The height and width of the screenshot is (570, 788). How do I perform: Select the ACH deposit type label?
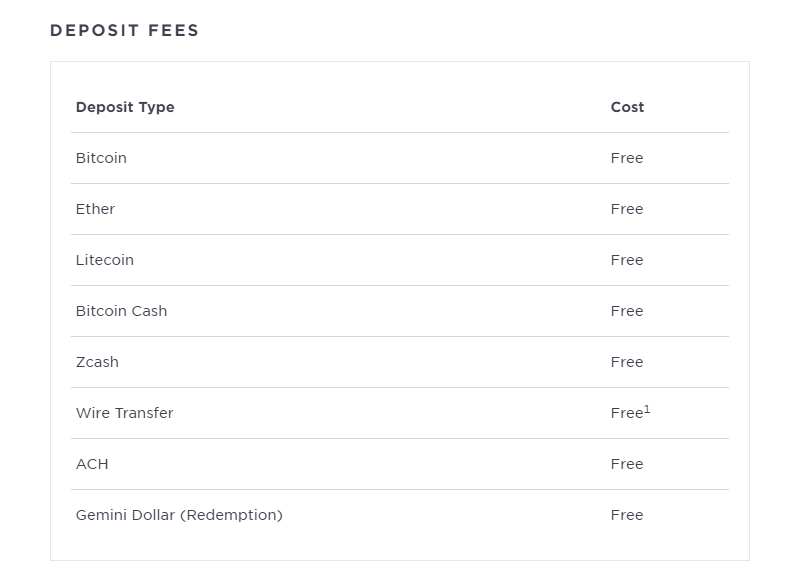92,464
